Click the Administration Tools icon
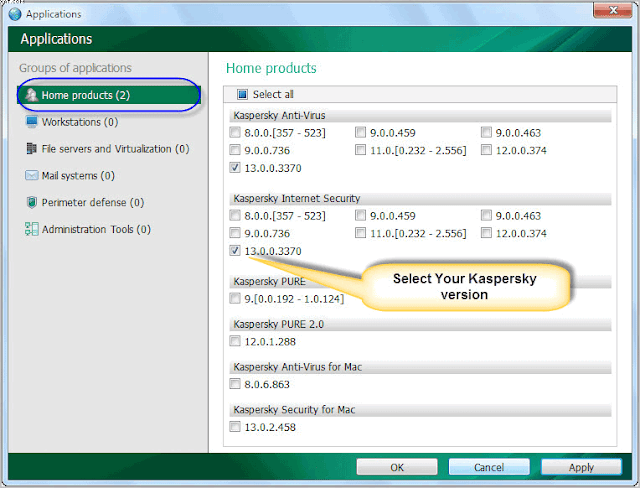 pos(31,229)
